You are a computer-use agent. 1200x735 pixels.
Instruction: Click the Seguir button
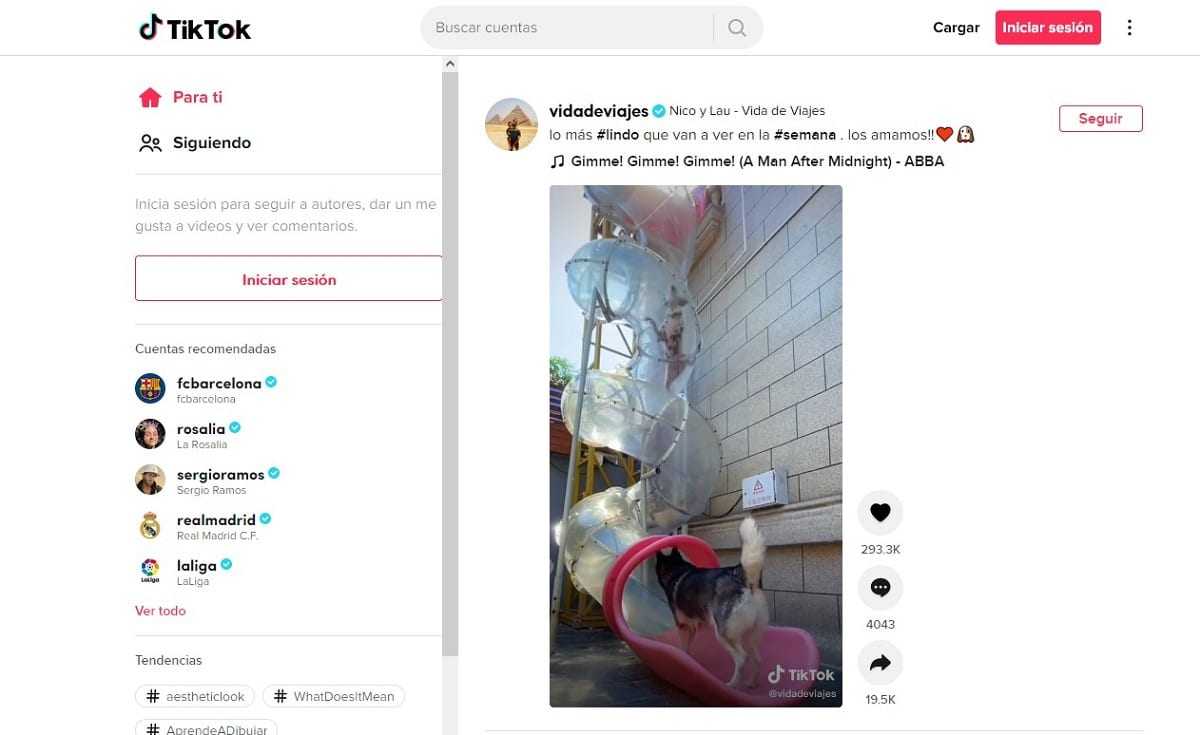coord(1100,118)
